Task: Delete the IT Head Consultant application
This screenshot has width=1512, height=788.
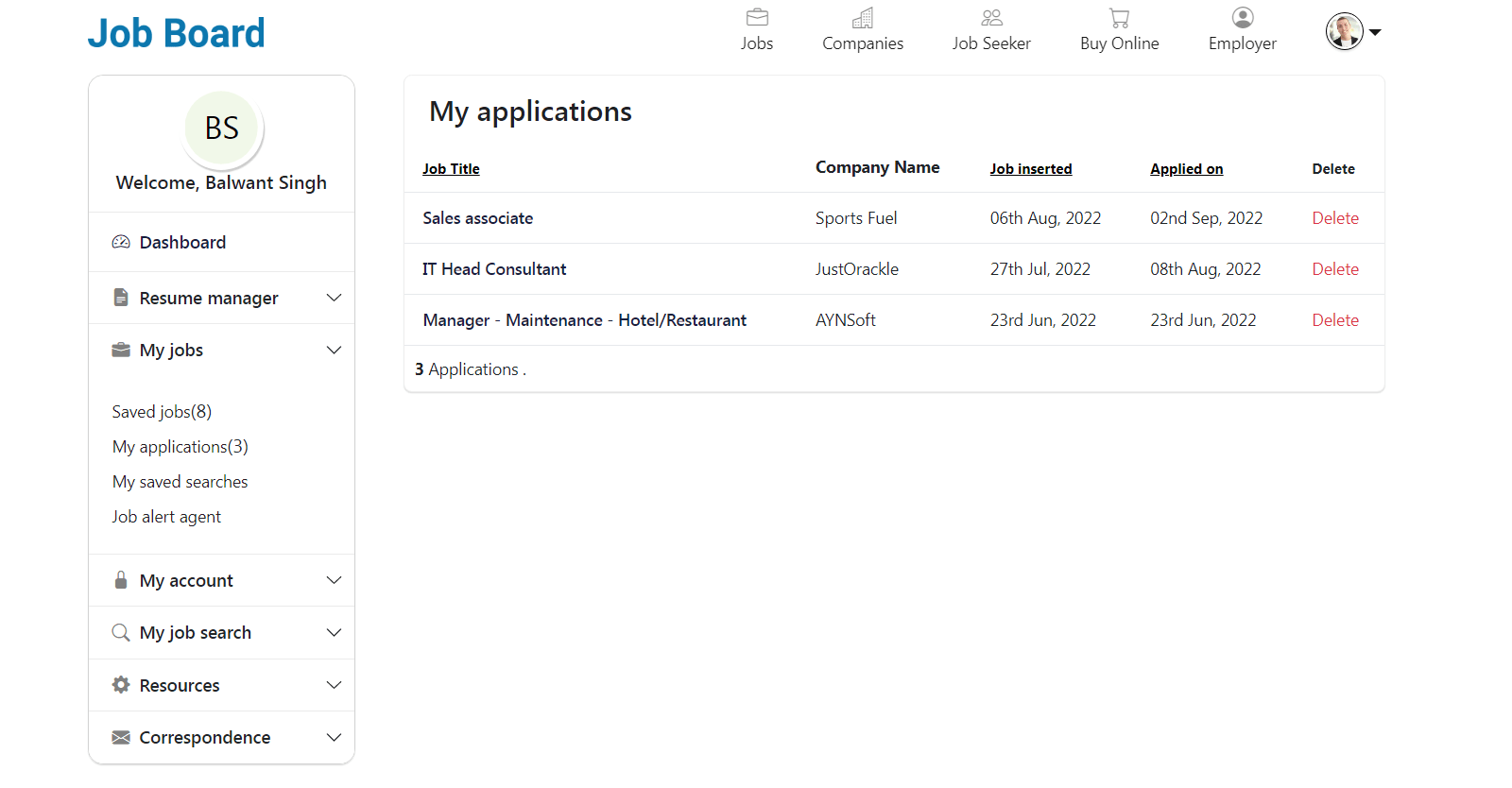Action: 1335,269
